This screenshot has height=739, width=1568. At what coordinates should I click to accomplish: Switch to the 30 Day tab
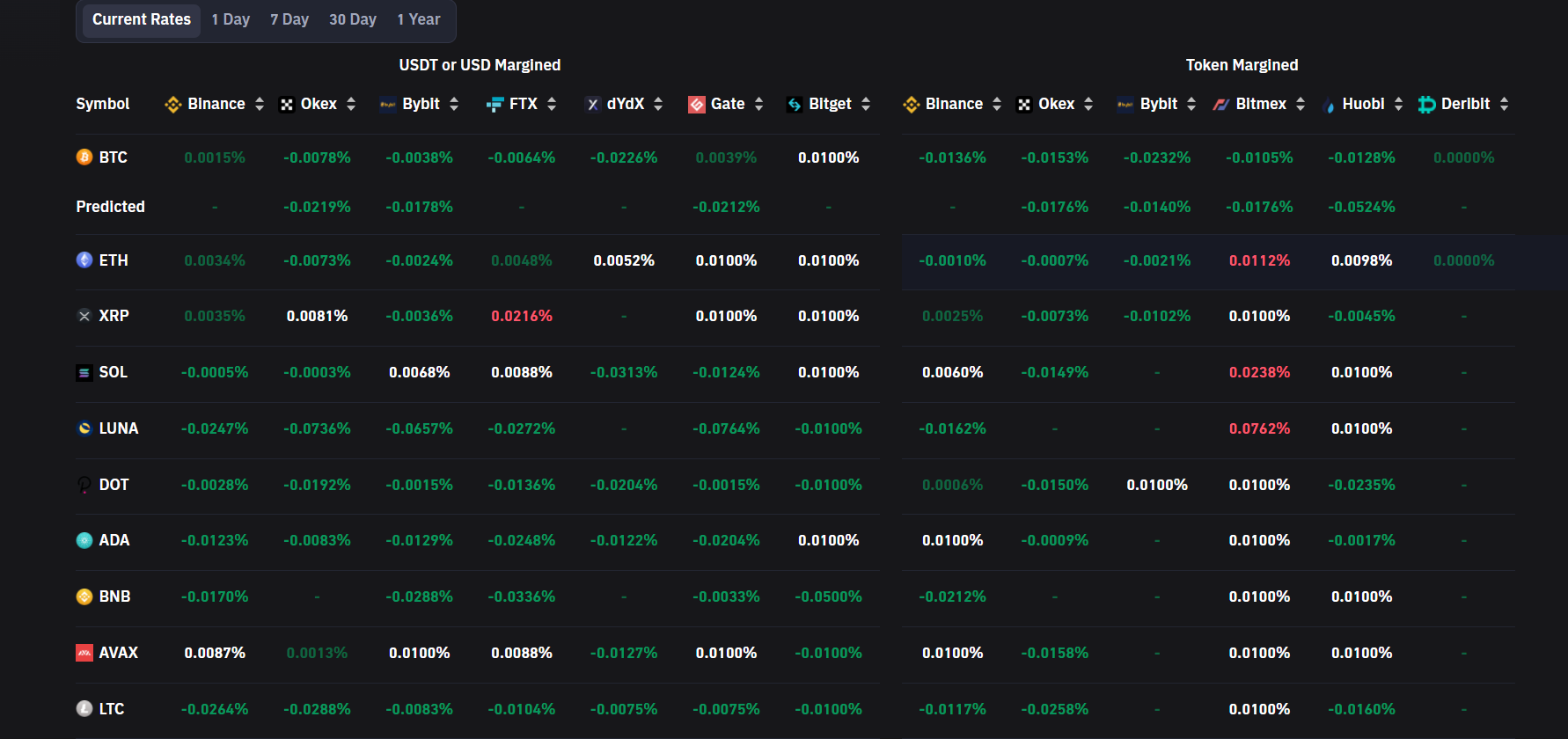click(353, 19)
